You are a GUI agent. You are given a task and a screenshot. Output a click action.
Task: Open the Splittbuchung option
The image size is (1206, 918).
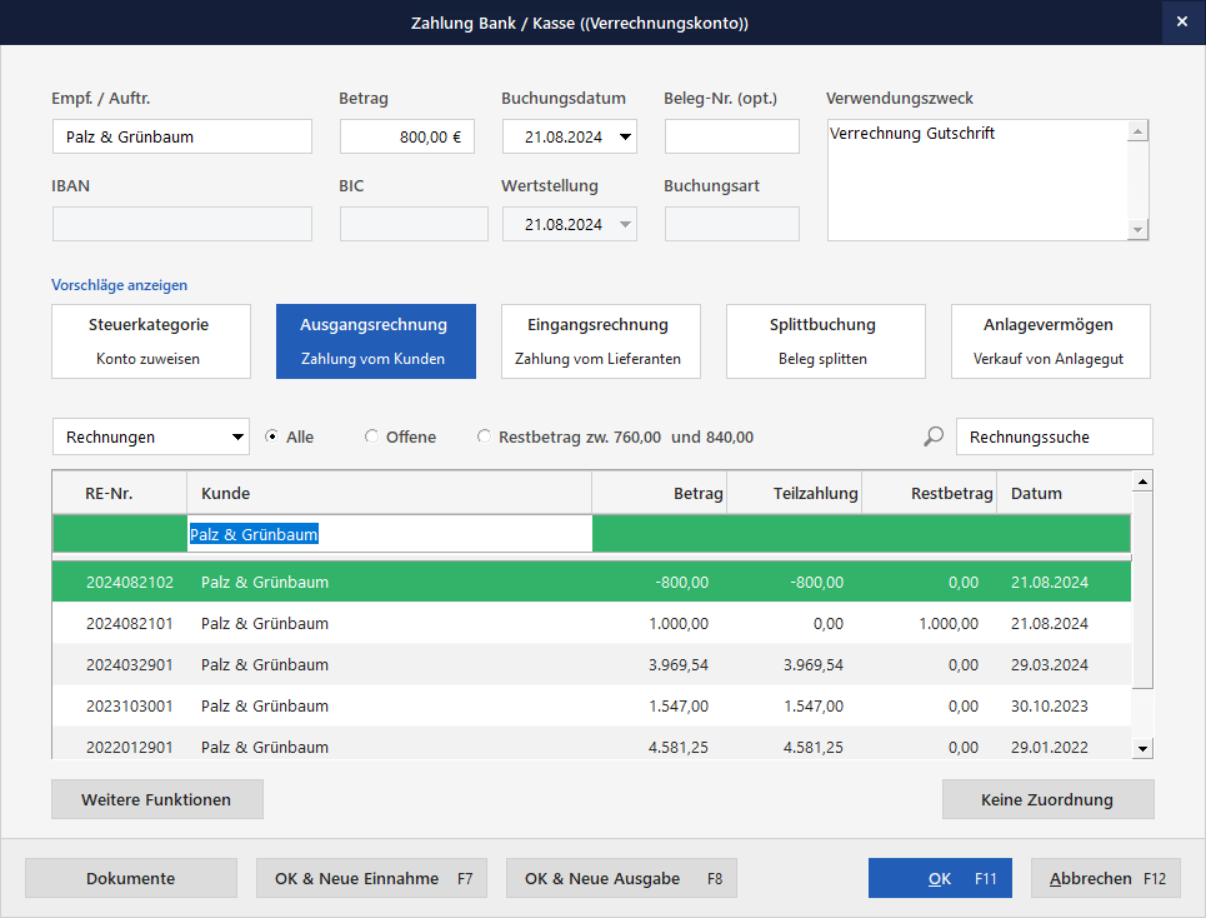tap(825, 341)
